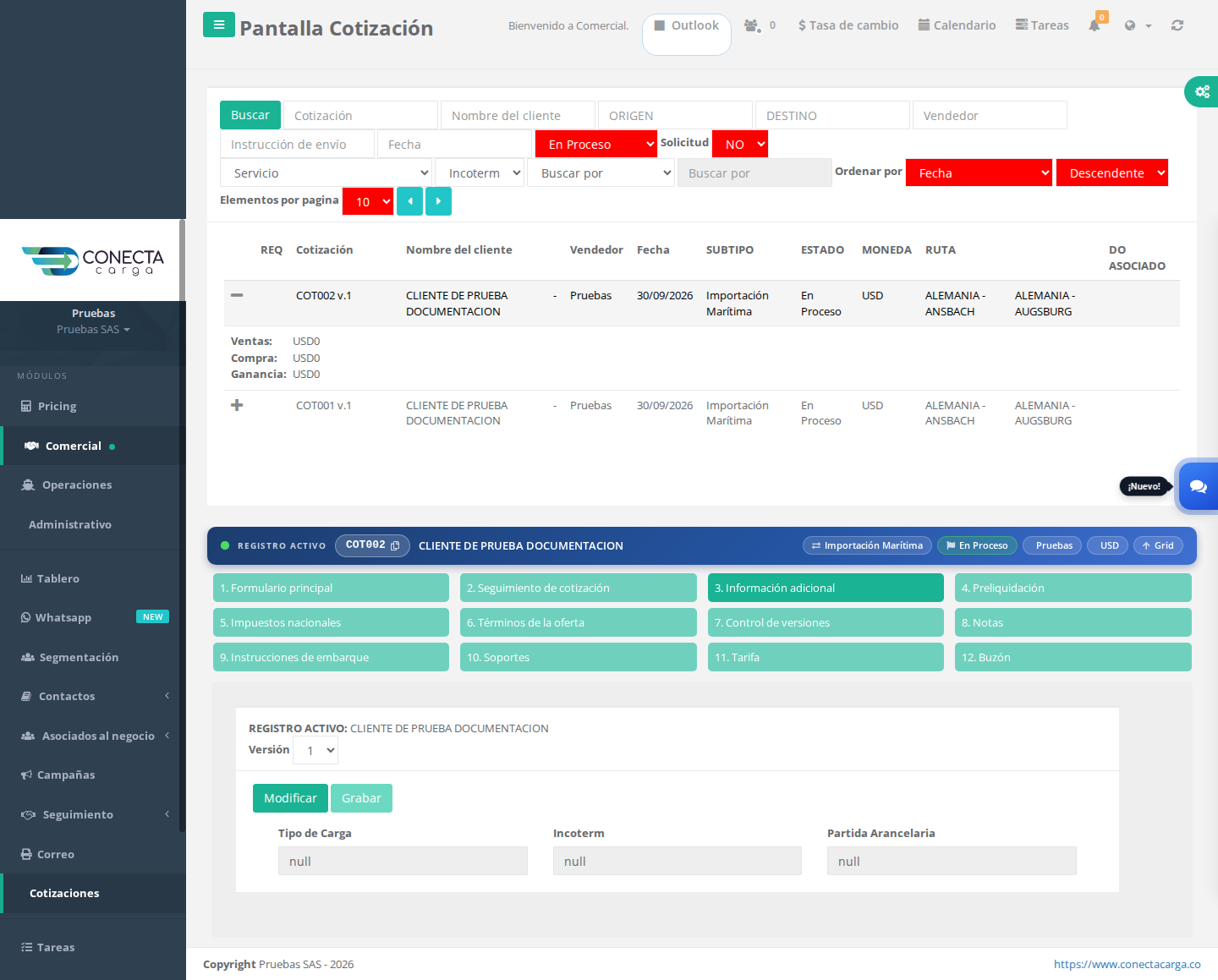Open tab 4. Preliquidación

pyautogui.click(x=1073, y=588)
